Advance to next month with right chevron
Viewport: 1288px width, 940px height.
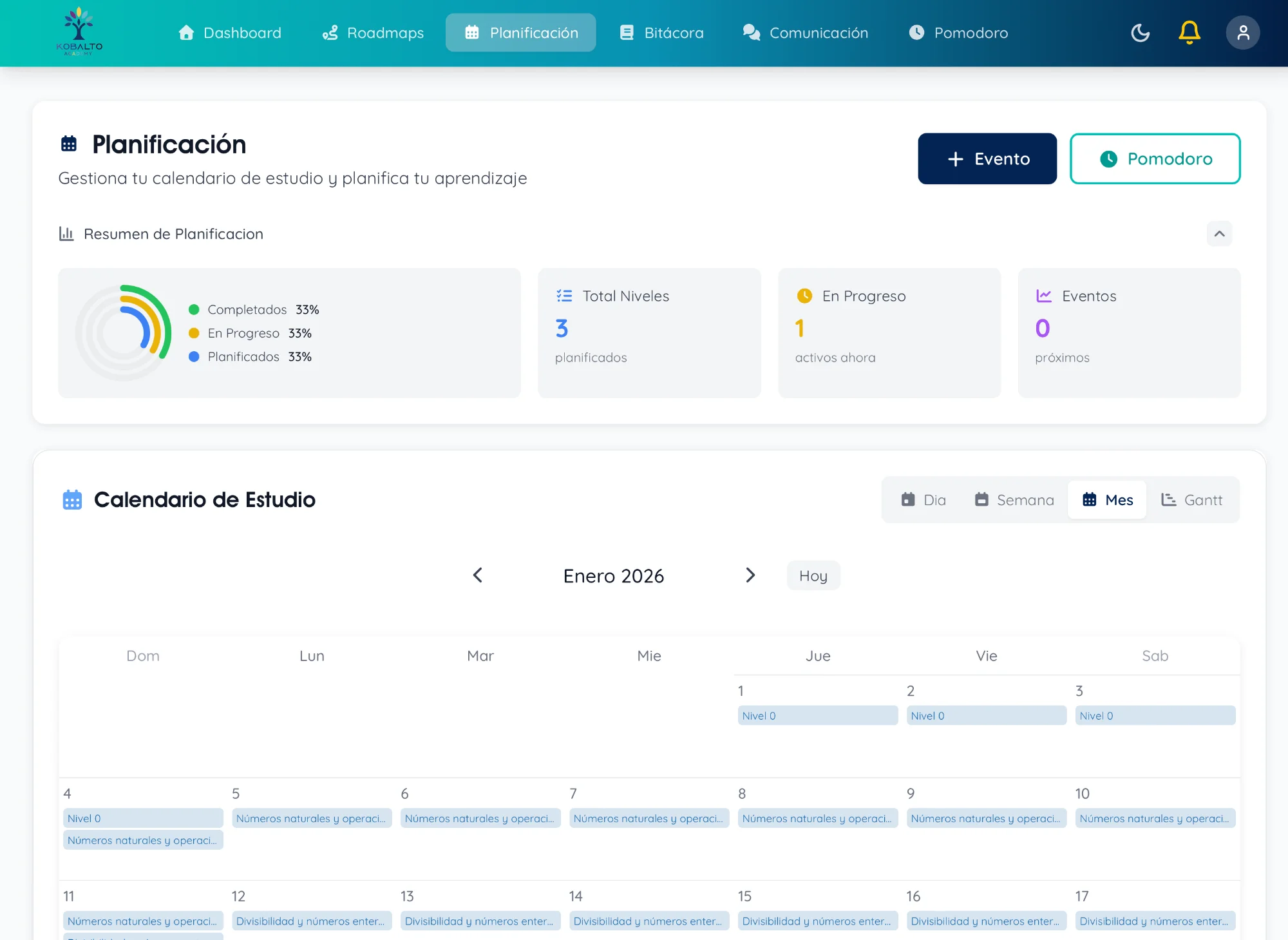click(x=750, y=575)
